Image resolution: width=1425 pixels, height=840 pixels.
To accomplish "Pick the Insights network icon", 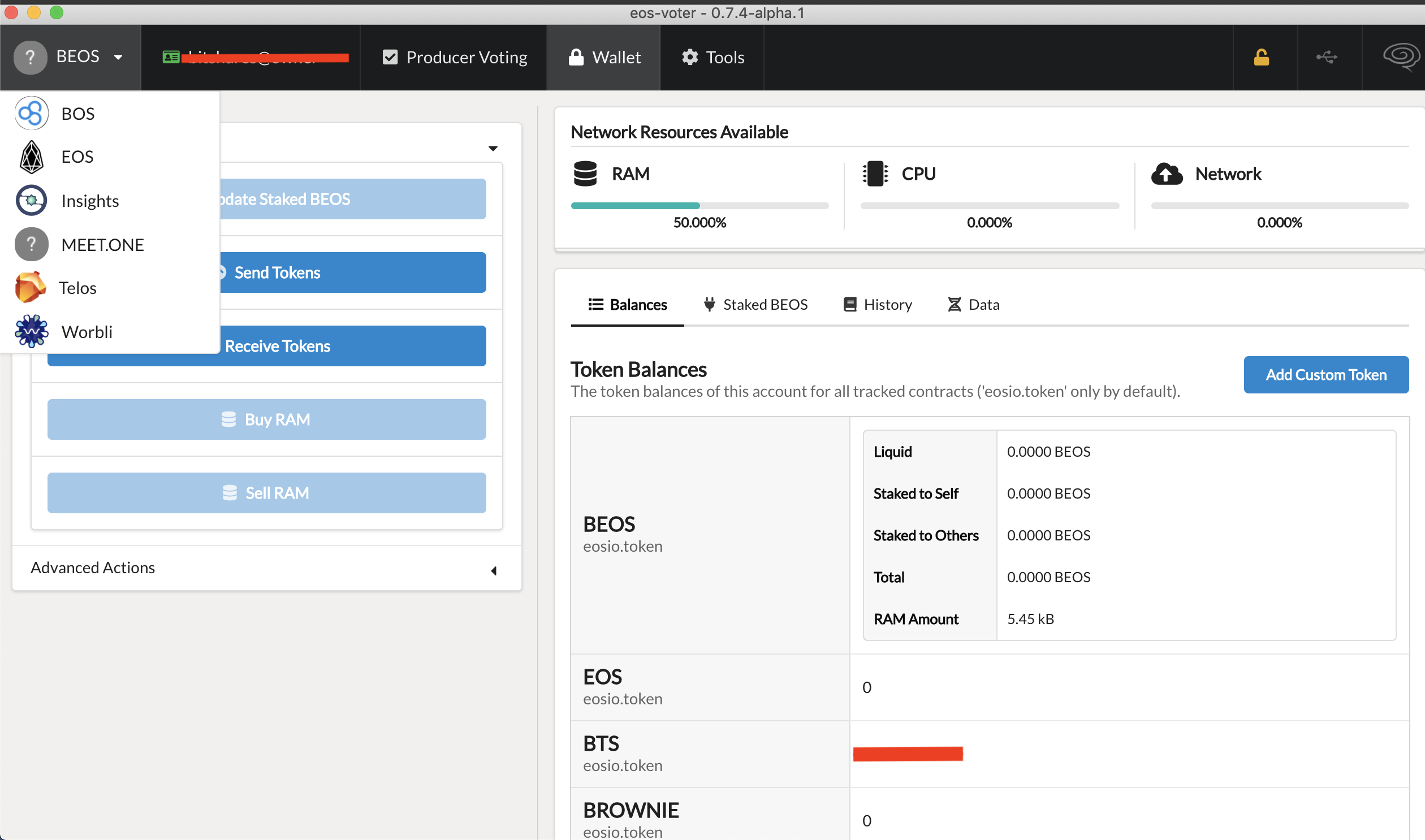I will click(31, 200).
